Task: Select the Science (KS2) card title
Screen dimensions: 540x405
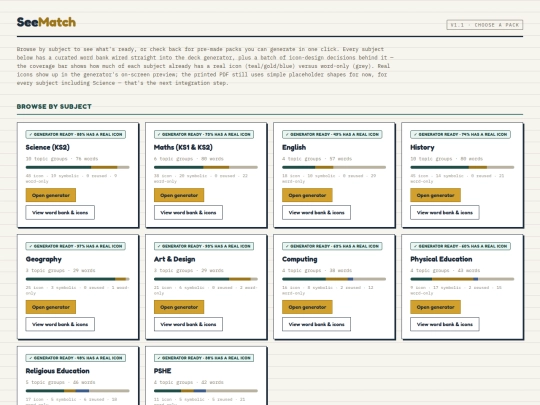Action: [x=48, y=147]
